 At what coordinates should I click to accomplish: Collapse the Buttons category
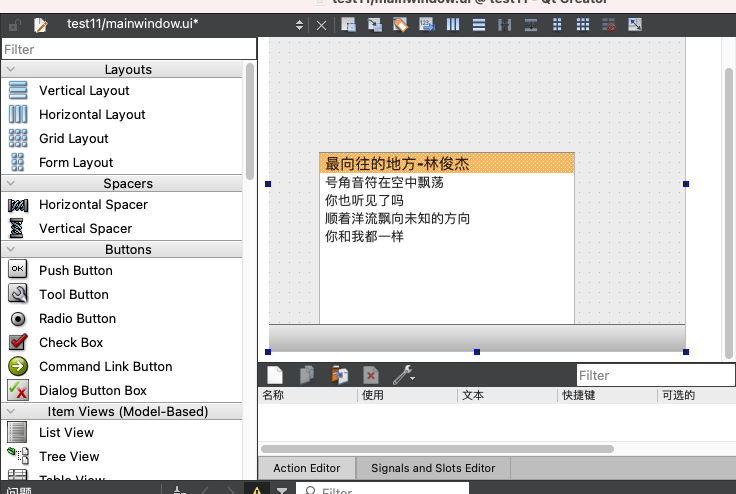coord(11,249)
